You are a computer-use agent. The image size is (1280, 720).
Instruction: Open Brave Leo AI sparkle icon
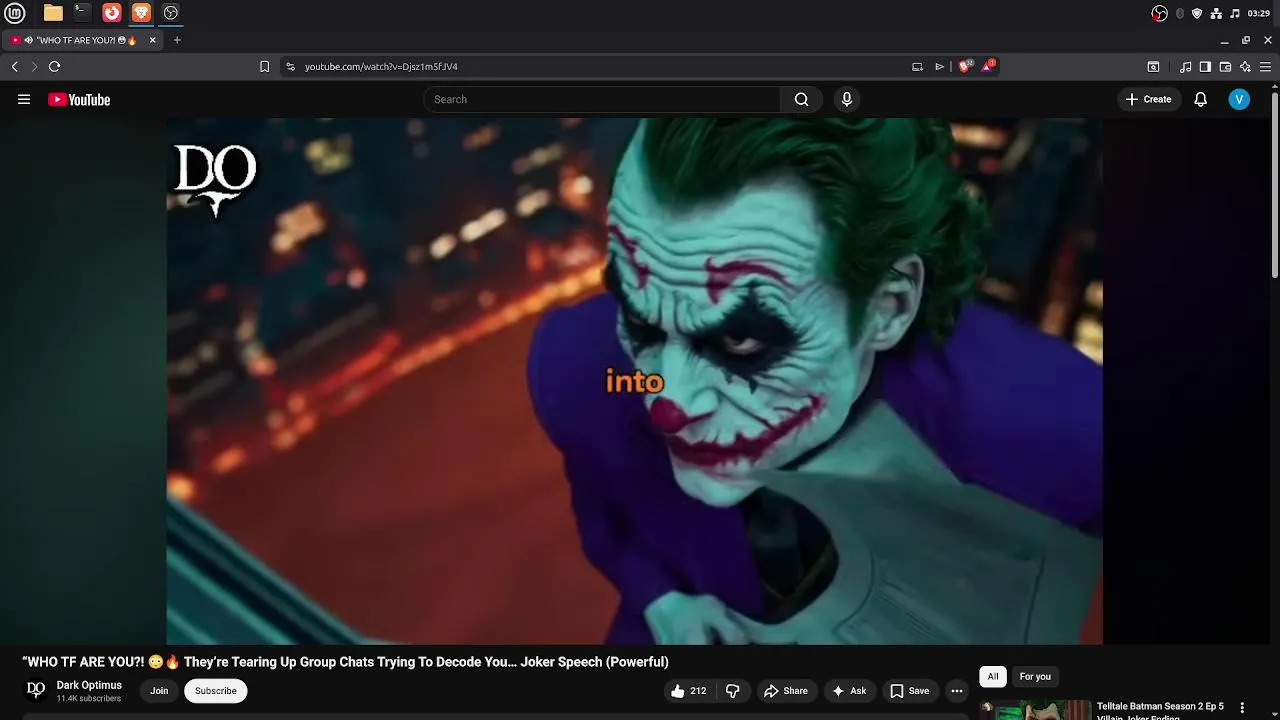click(x=1245, y=66)
